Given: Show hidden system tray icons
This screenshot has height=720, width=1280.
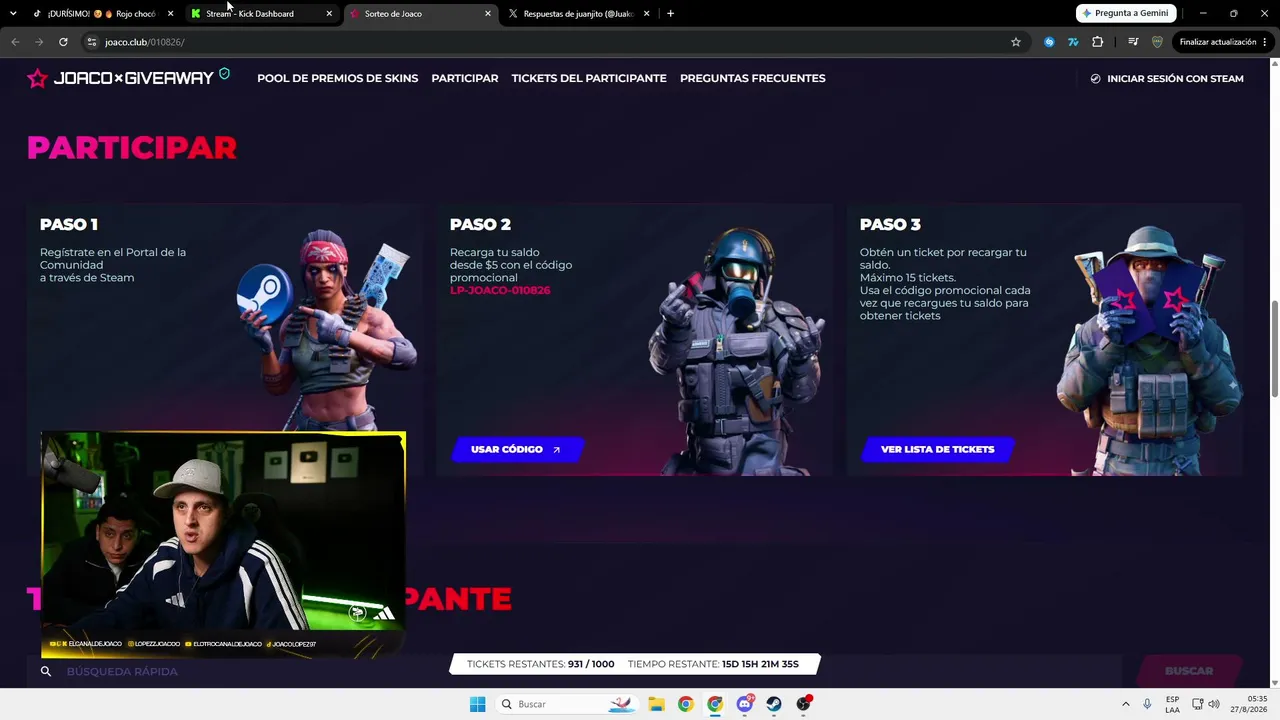Looking at the screenshot, I should 1126,704.
